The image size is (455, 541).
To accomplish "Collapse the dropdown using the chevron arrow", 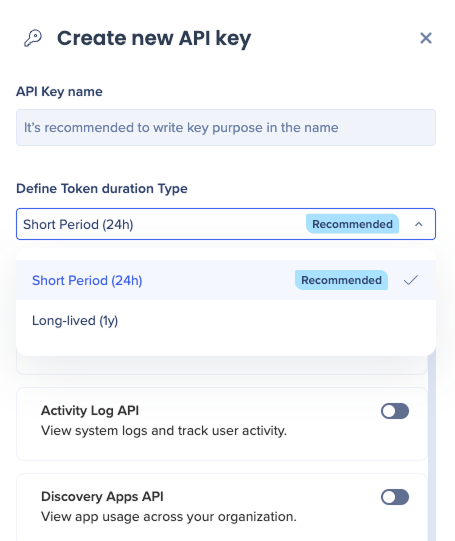I will [418, 224].
